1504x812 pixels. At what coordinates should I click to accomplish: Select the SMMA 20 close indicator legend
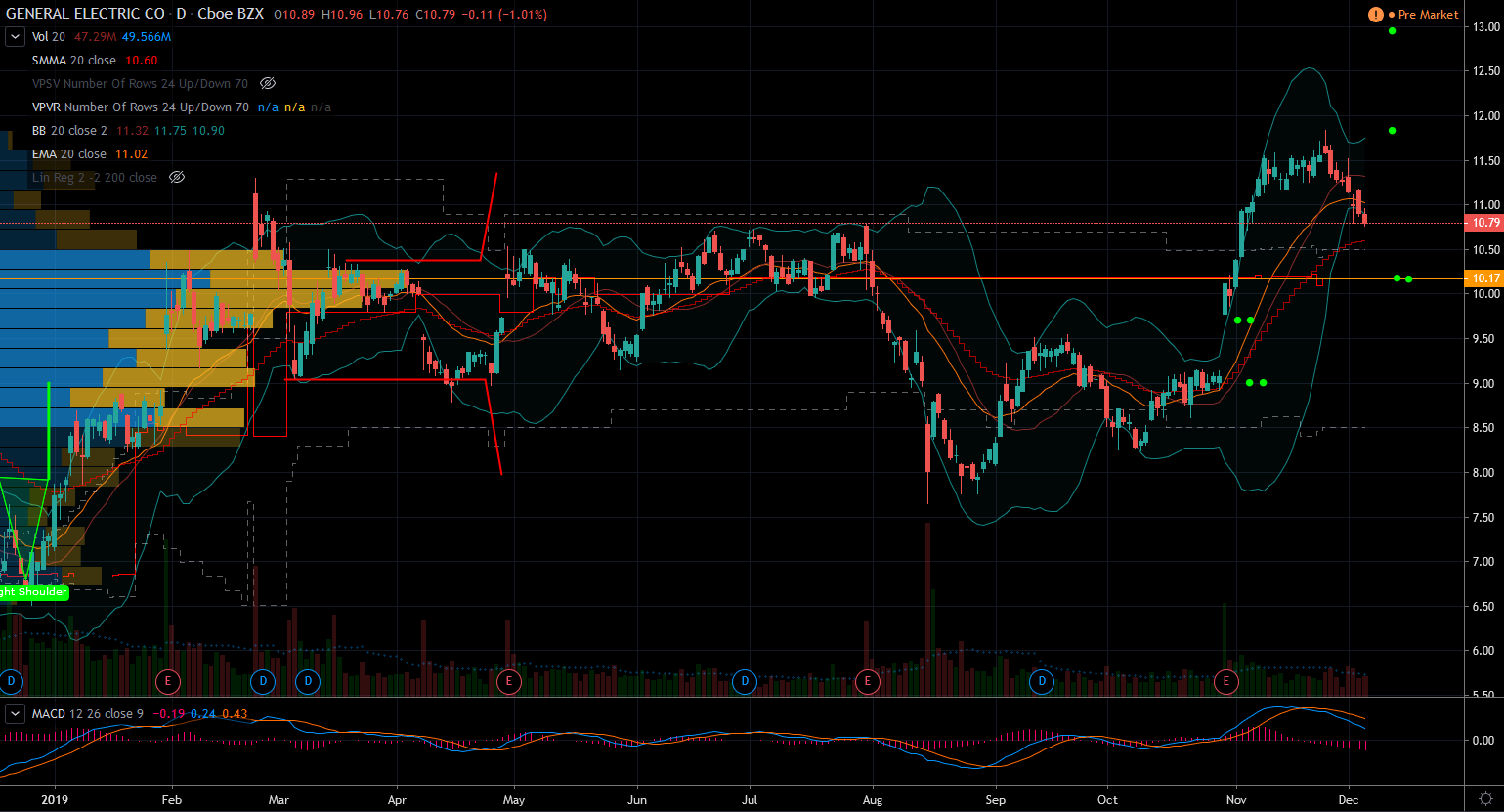74,61
